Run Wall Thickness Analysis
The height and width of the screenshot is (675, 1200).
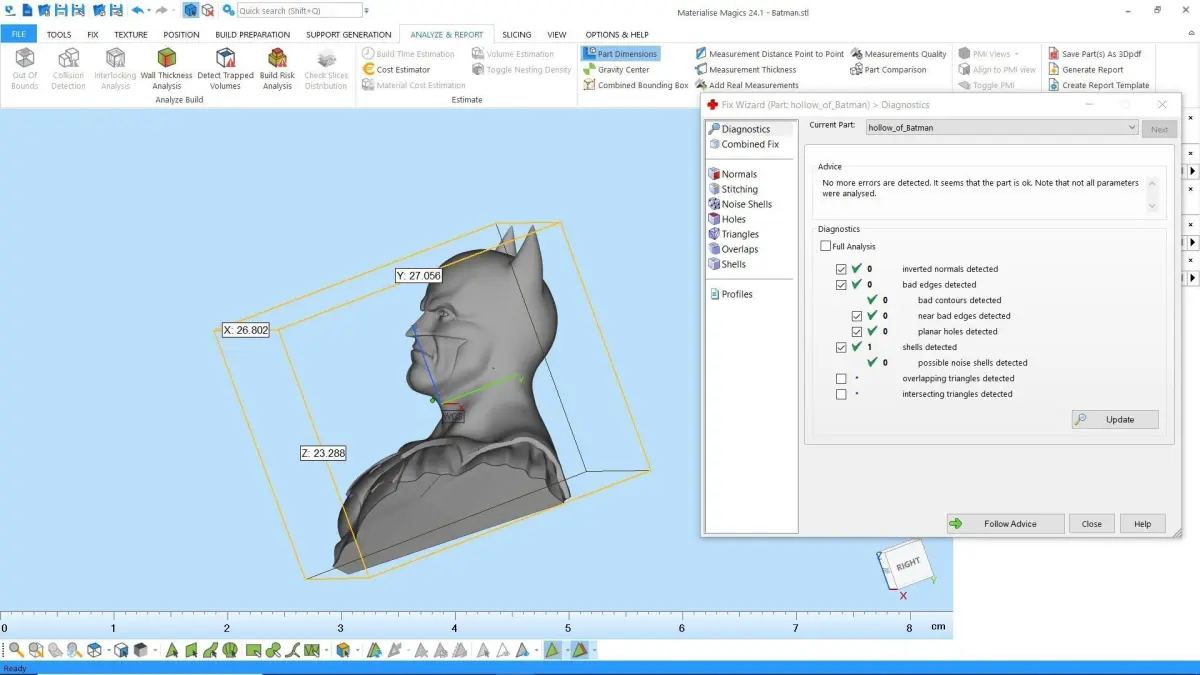pyautogui.click(x=167, y=69)
